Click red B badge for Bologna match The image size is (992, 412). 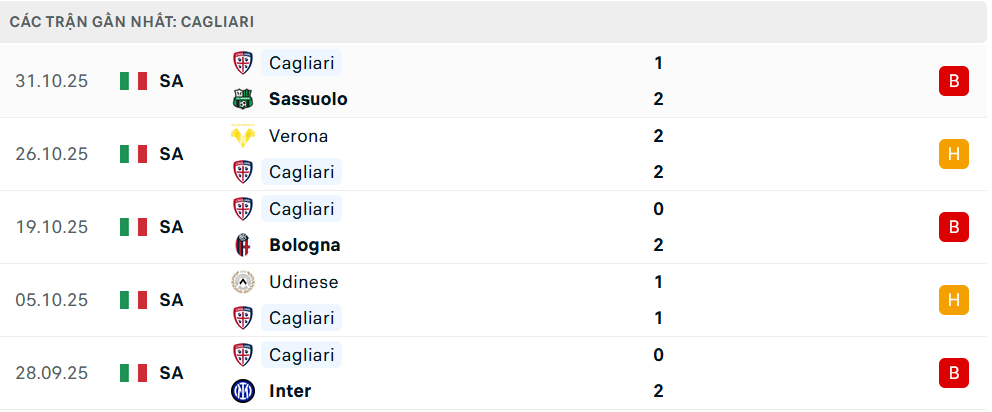click(x=953, y=227)
